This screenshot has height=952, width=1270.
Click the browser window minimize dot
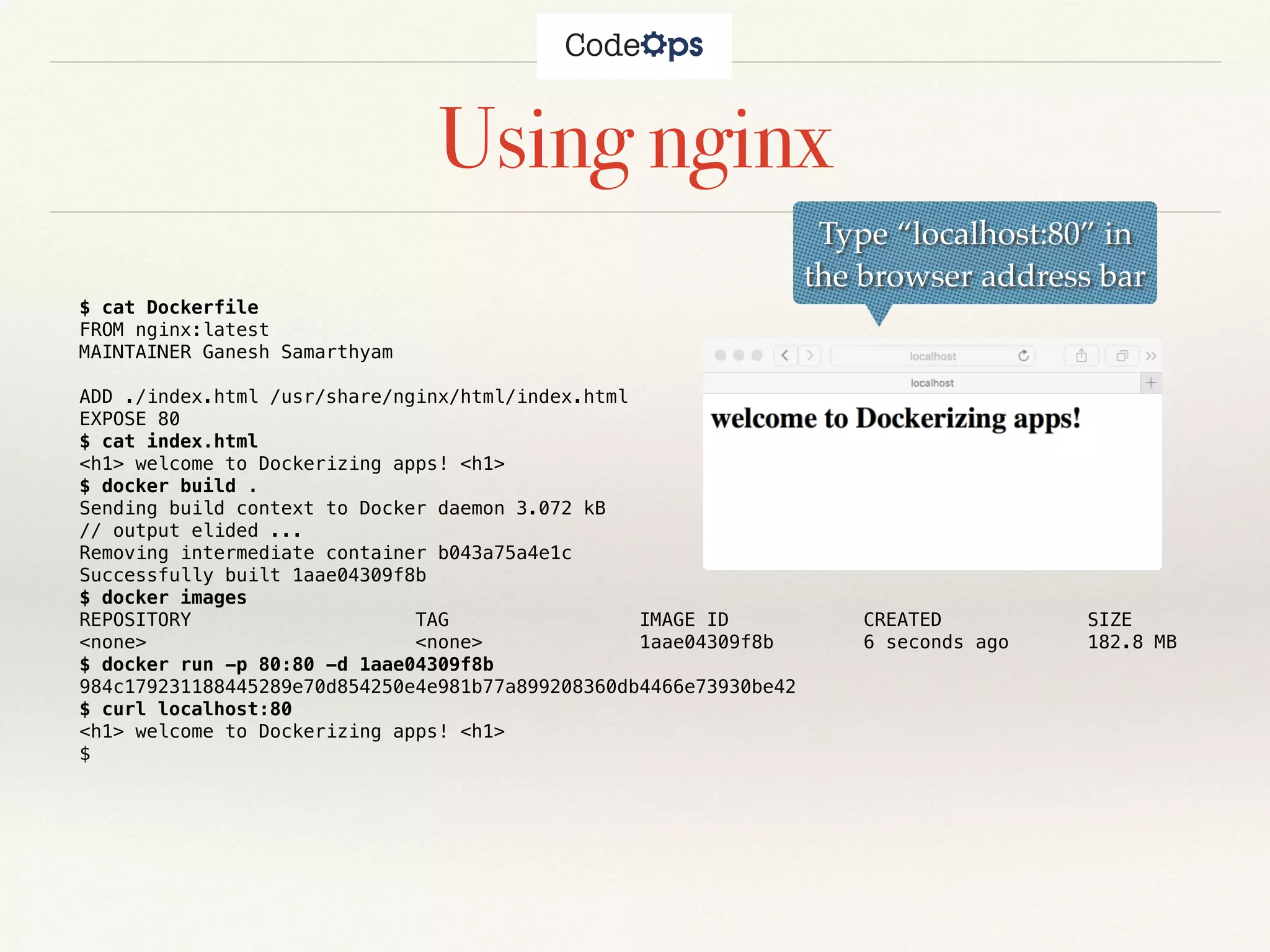(739, 355)
